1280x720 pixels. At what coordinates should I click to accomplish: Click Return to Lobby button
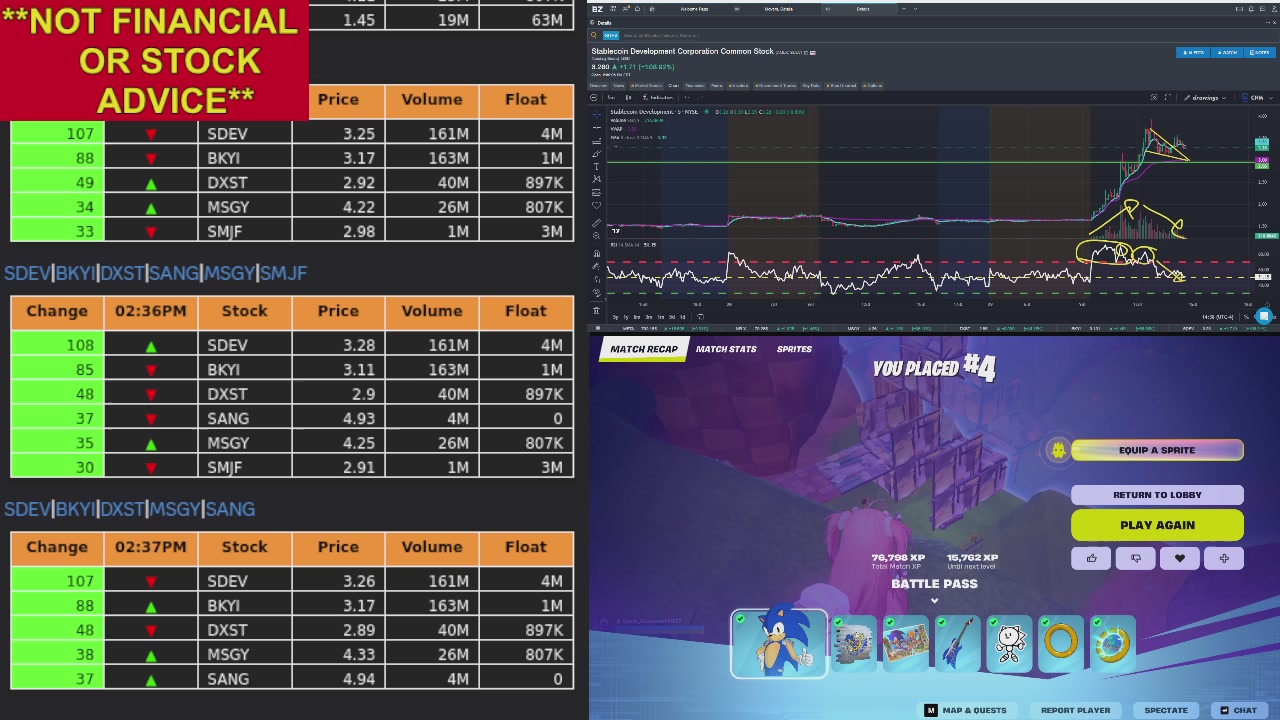(x=1157, y=495)
